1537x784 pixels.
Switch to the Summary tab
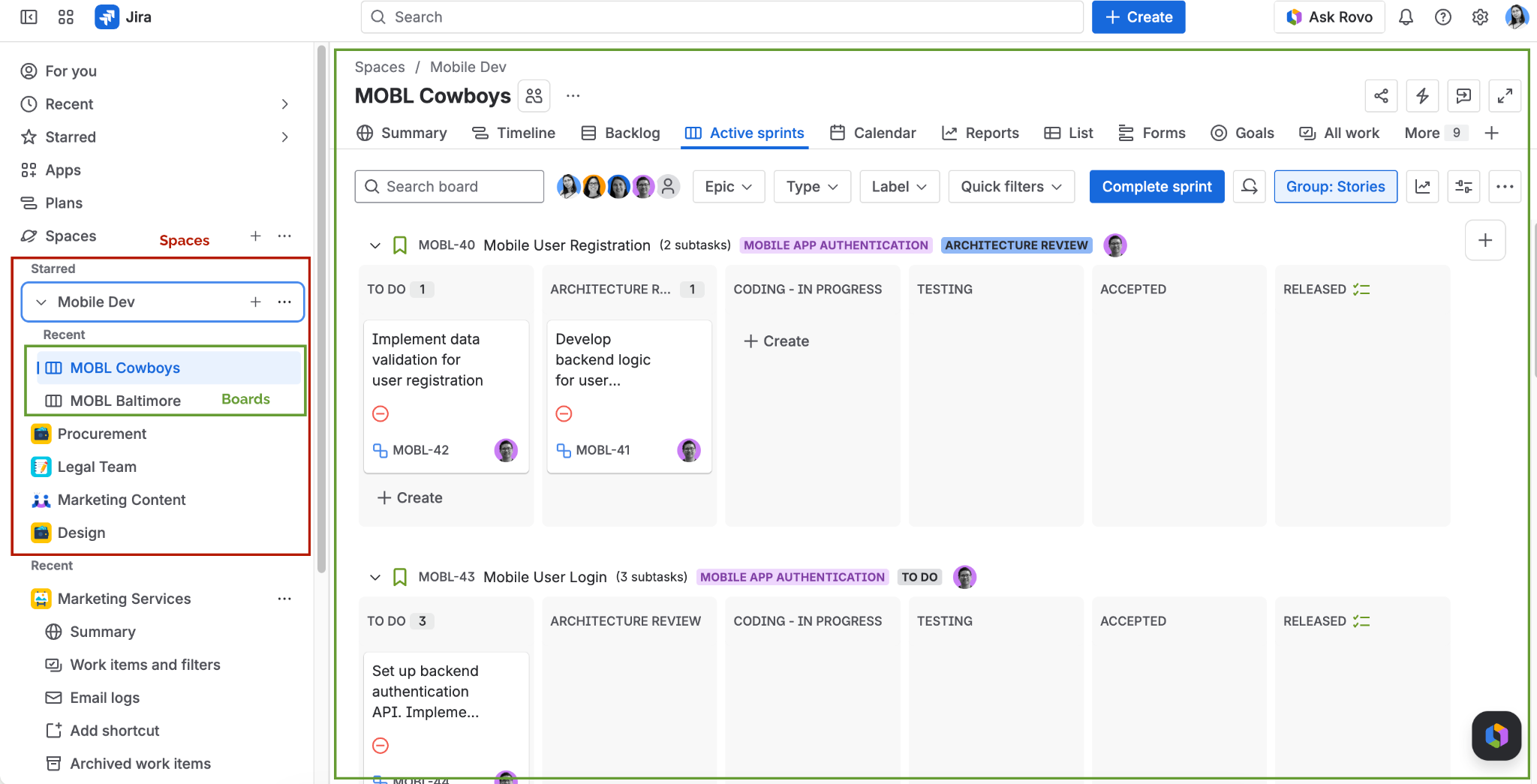(x=402, y=133)
